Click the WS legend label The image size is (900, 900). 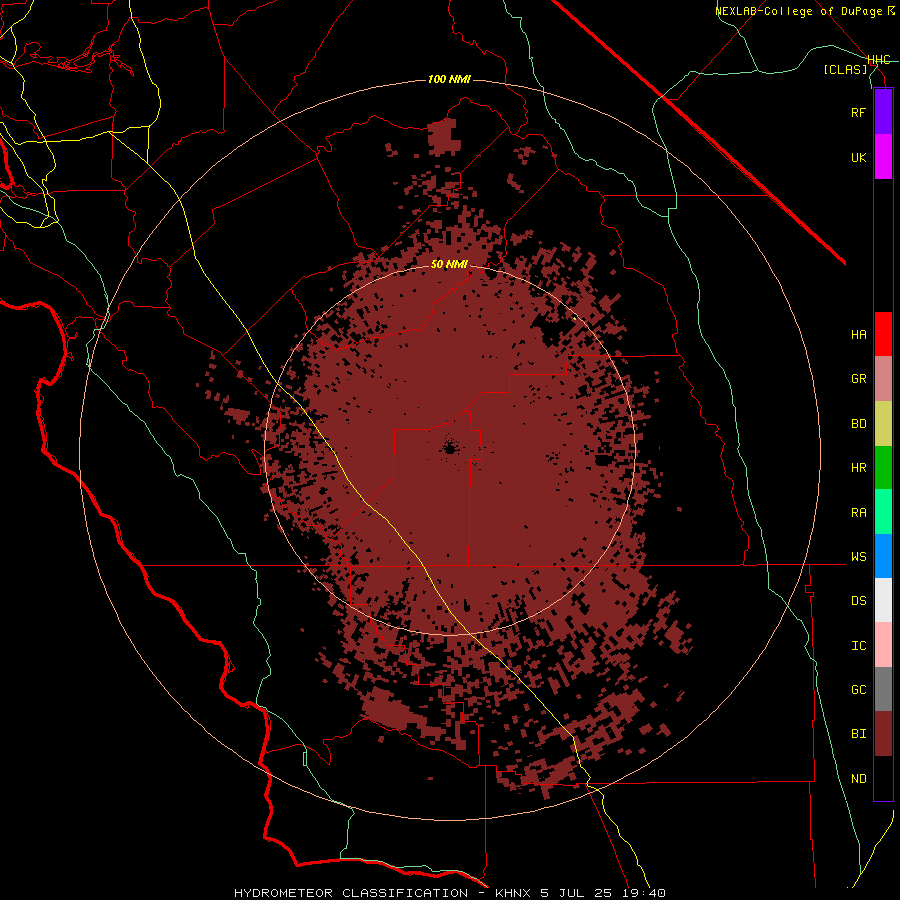(x=858, y=557)
